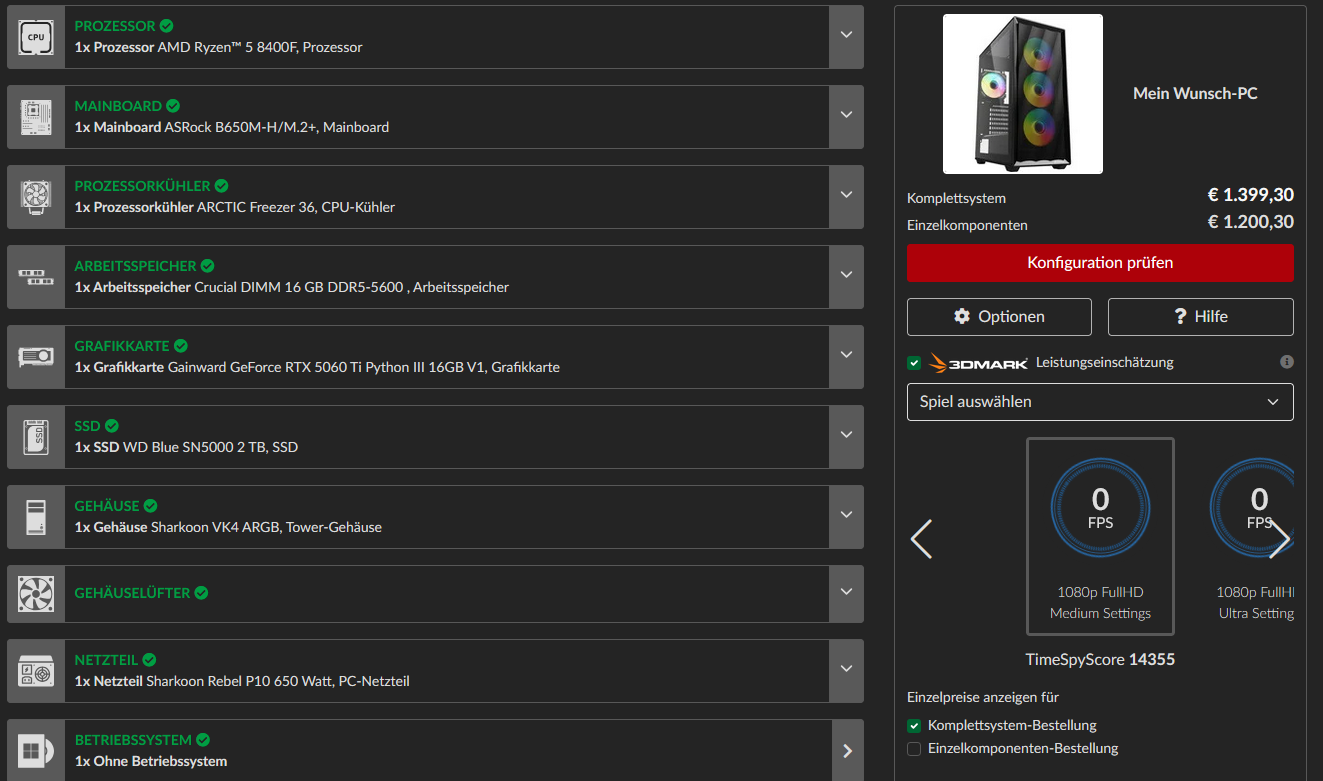The height and width of the screenshot is (781, 1323).
Task: Expand the Grafikkarte row chevron
Action: [x=846, y=357]
